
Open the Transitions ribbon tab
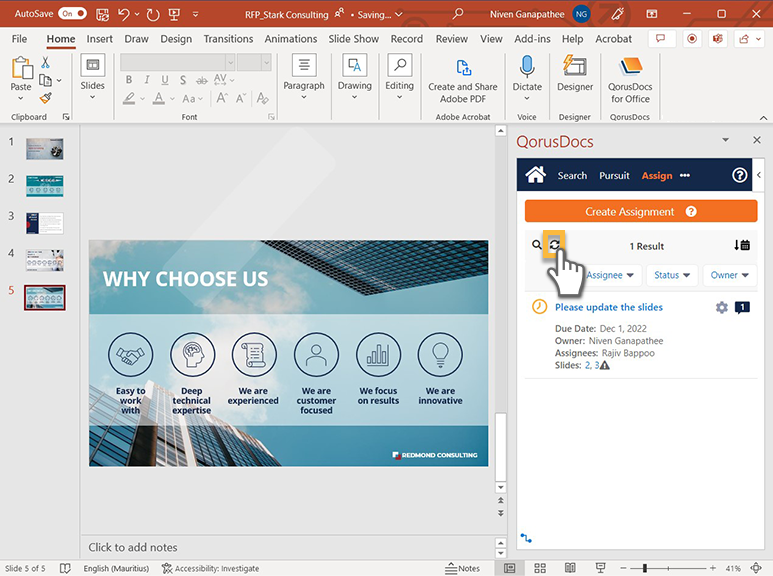[x=228, y=39]
